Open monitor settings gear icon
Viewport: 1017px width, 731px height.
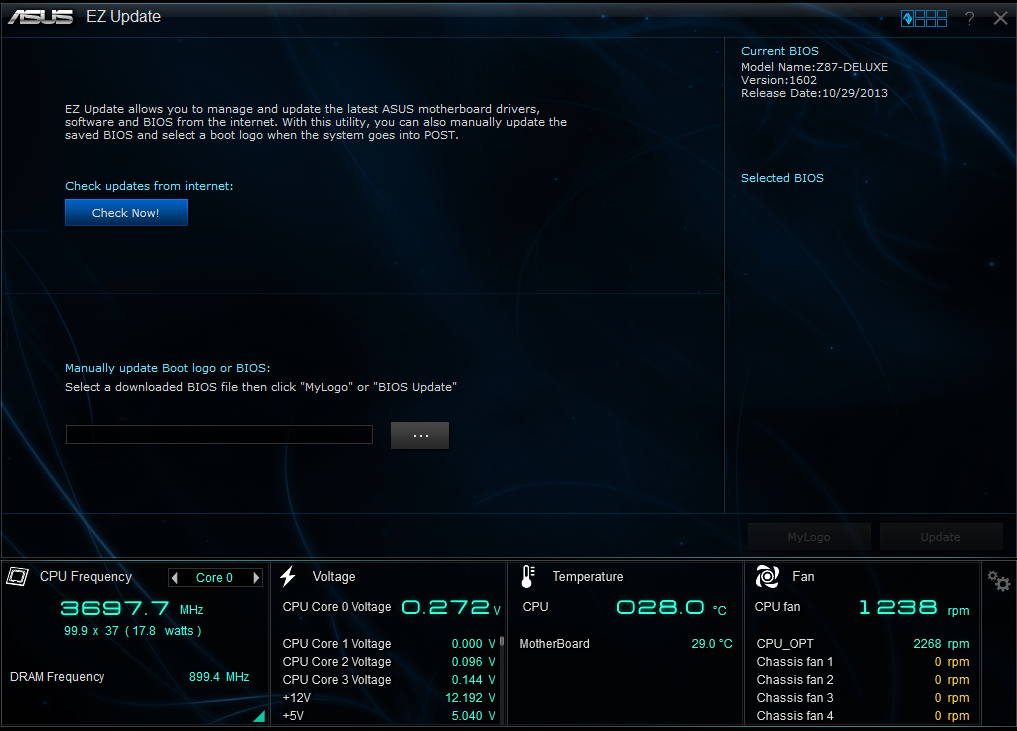[x=998, y=581]
